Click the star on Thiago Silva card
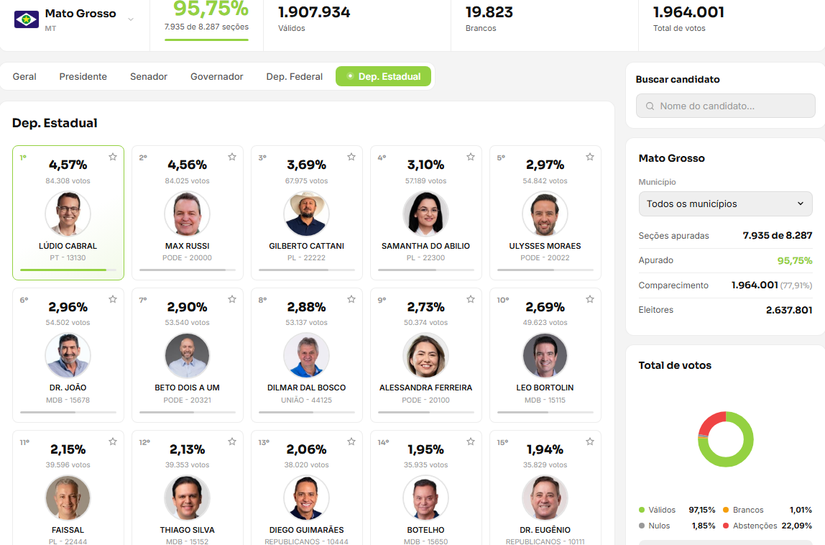 [x=232, y=442]
